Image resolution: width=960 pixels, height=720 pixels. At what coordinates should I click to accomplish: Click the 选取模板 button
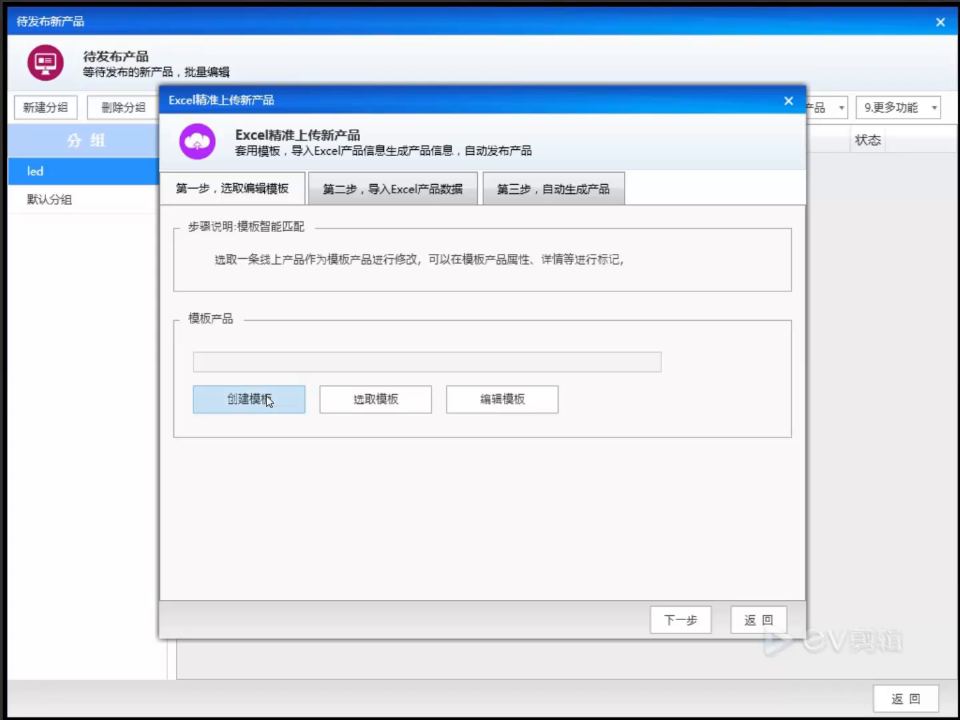click(375, 399)
